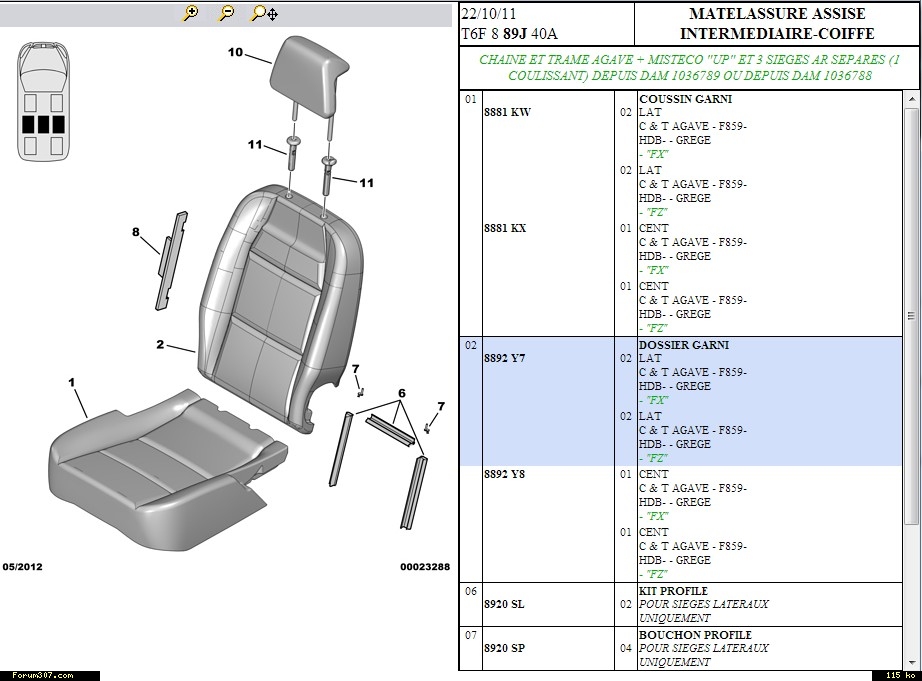Click the zoom-and-pan magnifier with arrows icon
This screenshot has height=681, width=922.
click(x=265, y=13)
